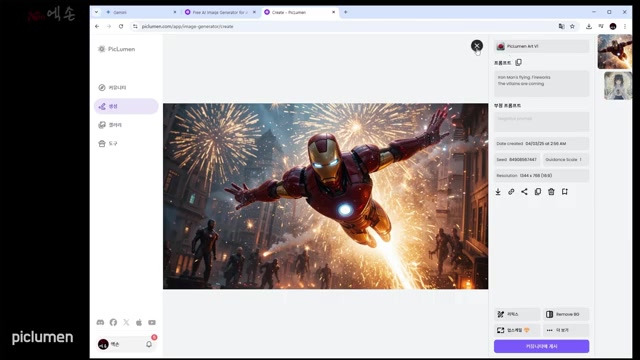Reload the page with the refresh icon
640x360 pixels.
[121, 26]
